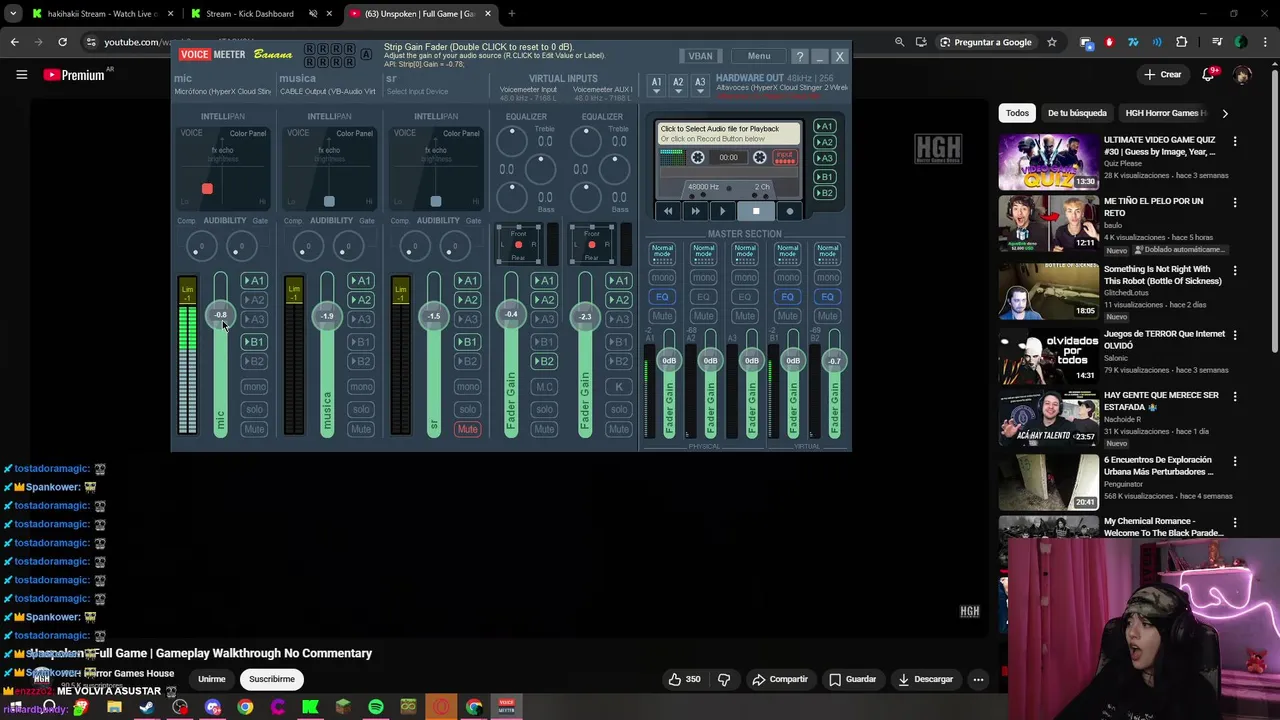
Task: Open ME TIÑO EL PELO video thumbnail
Action: (x=1048, y=223)
